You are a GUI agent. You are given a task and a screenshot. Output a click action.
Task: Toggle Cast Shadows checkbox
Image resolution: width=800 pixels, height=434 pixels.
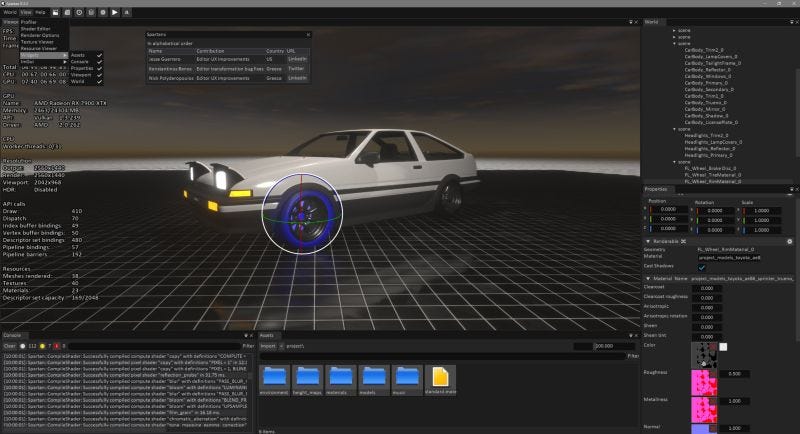702,267
